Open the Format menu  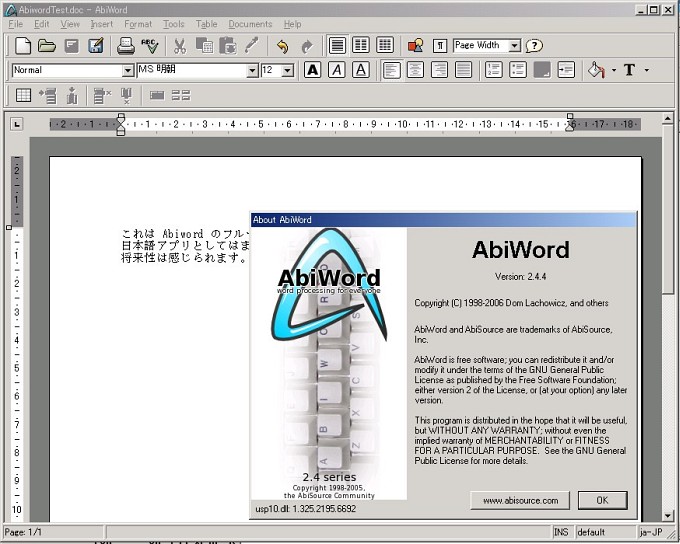click(138, 24)
